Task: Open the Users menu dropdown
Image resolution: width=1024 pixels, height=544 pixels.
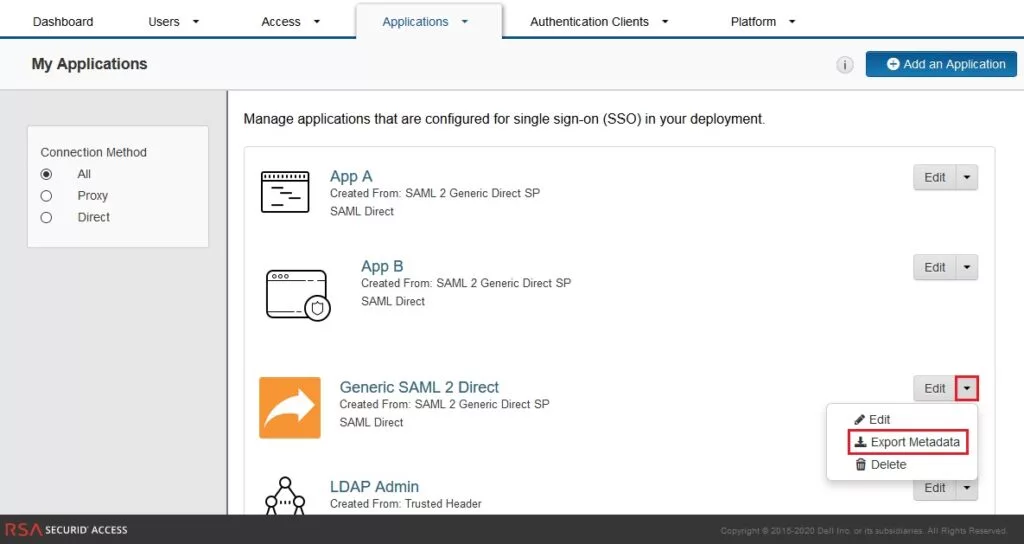Action: 173,22
